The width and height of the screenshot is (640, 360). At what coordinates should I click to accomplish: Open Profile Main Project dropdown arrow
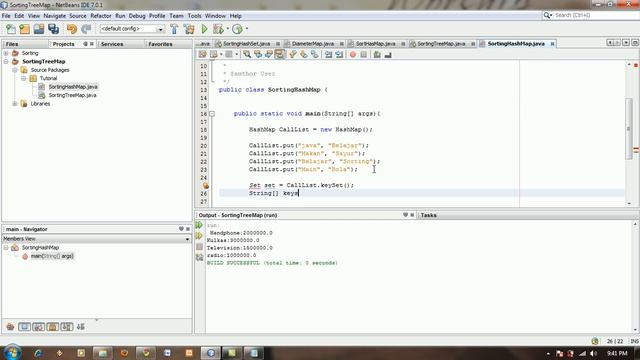(247, 29)
